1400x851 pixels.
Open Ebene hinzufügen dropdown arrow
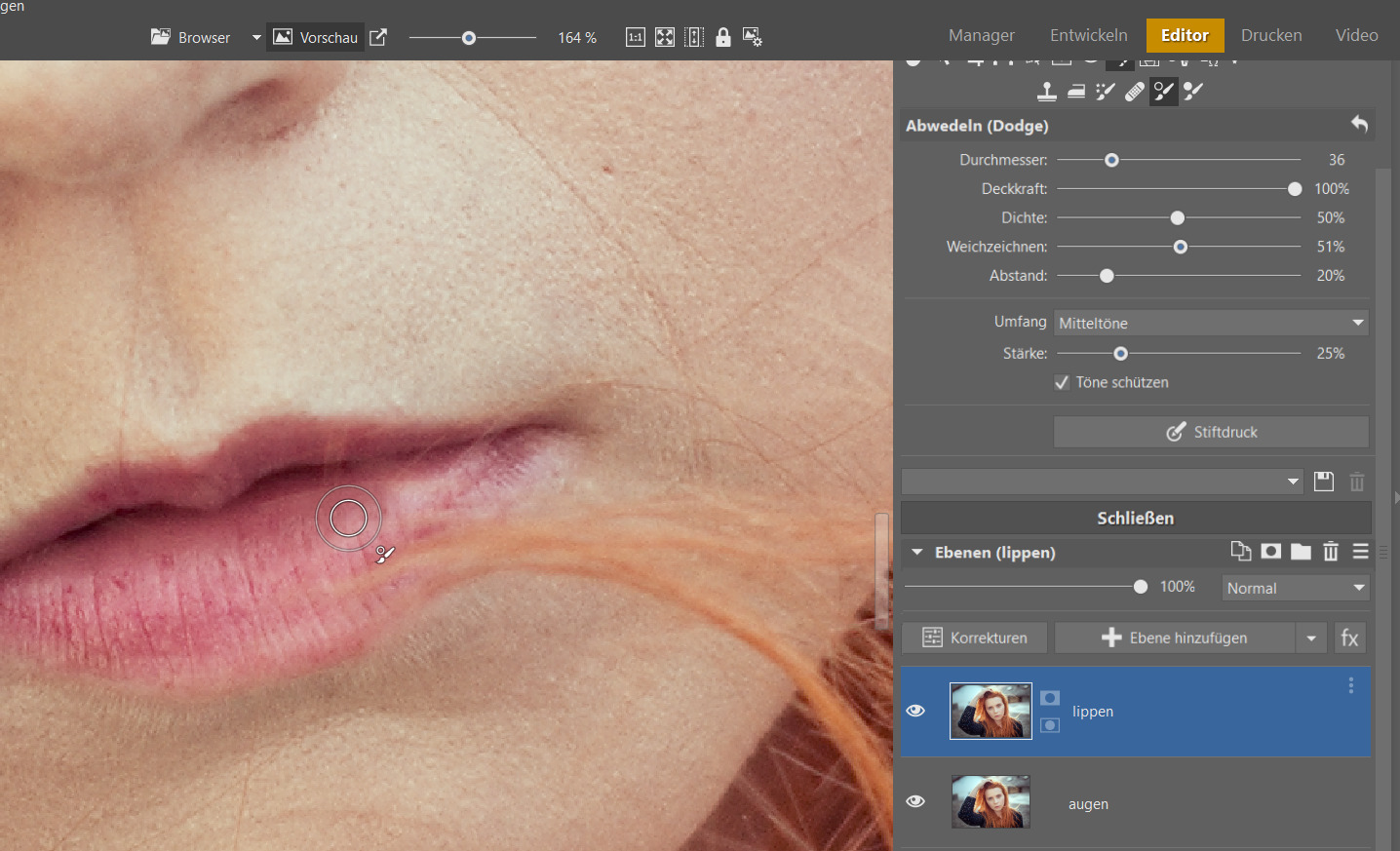click(1311, 638)
